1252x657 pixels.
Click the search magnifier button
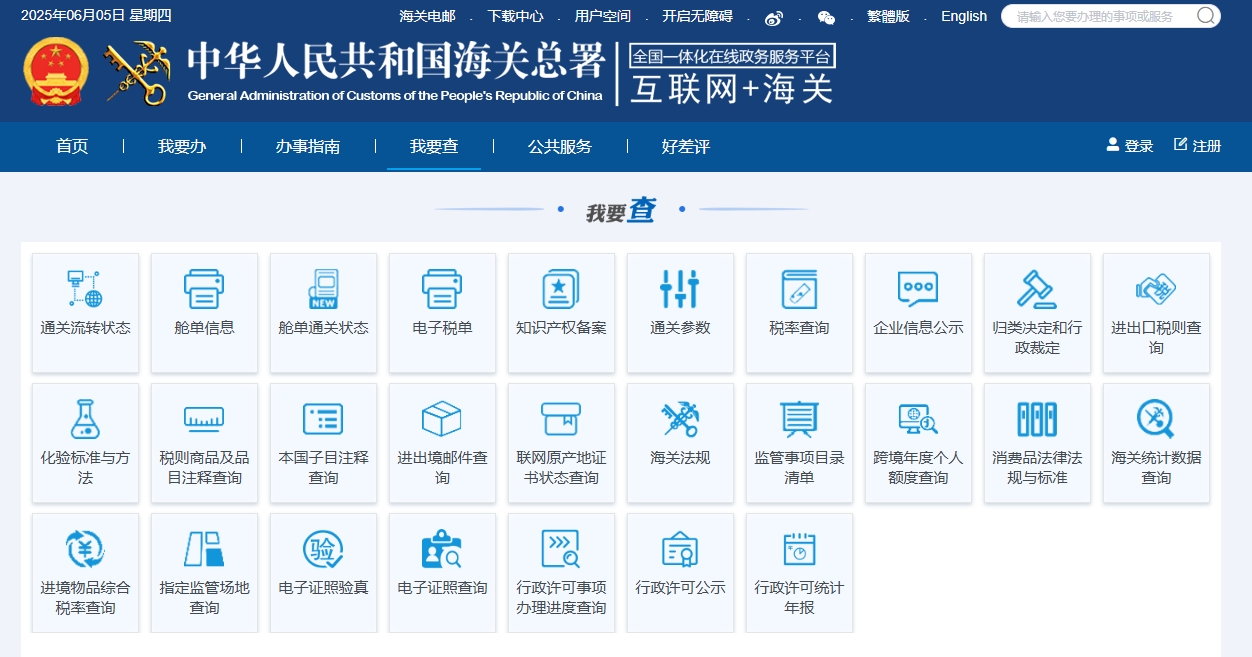[1206, 15]
